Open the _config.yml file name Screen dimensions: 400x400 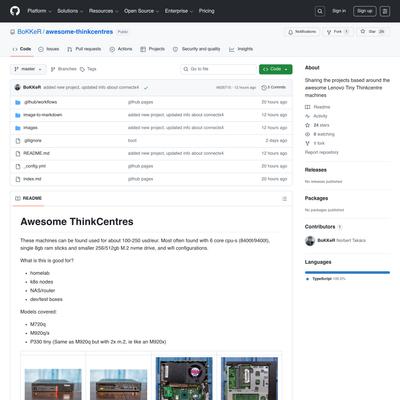[35, 166]
